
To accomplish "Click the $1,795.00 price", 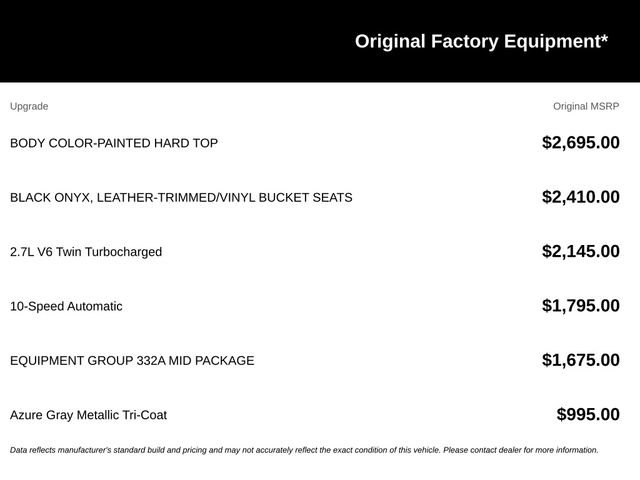I will pos(580,306).
